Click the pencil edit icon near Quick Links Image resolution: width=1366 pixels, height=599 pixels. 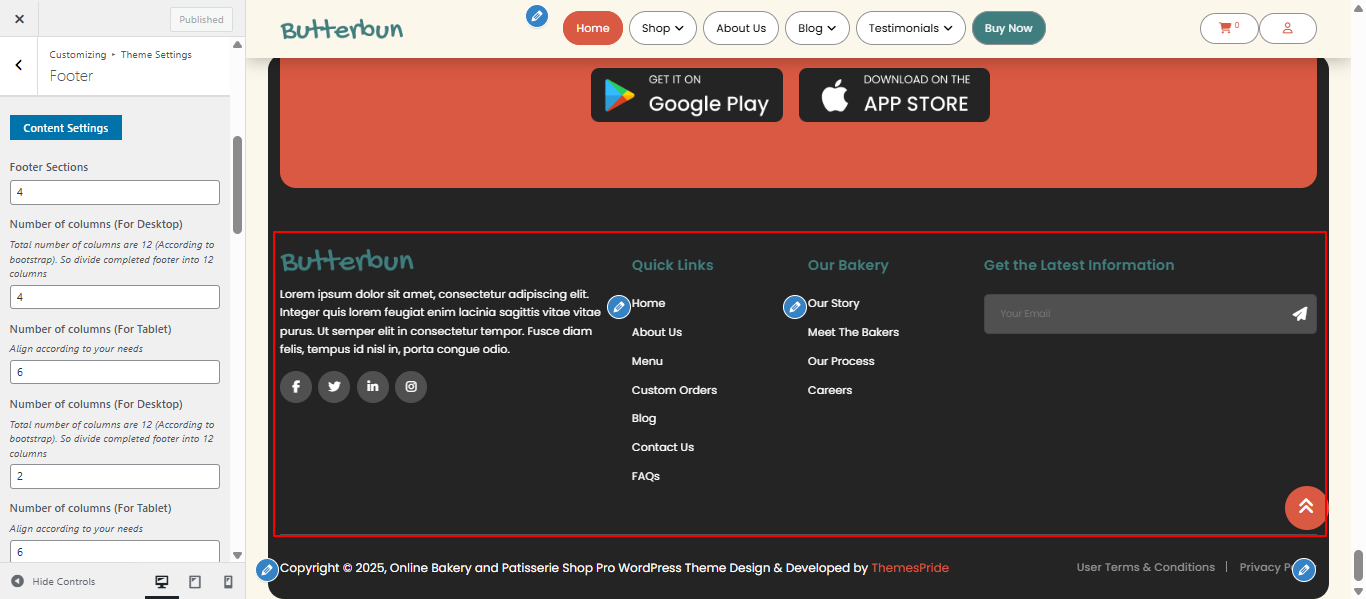[x=618, y=307]
